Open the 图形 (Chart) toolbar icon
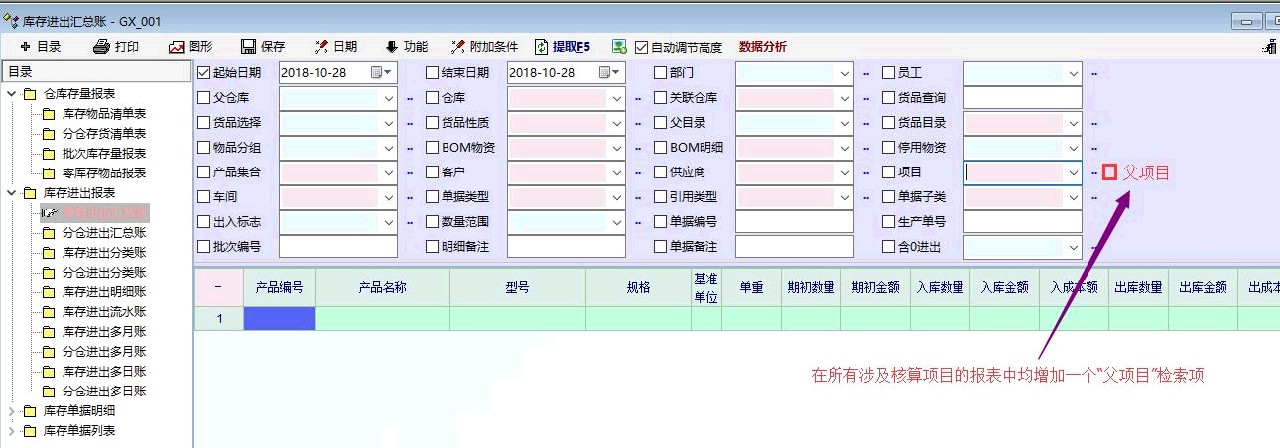This screenshot has width=1280, height=448. pos(177,47)
